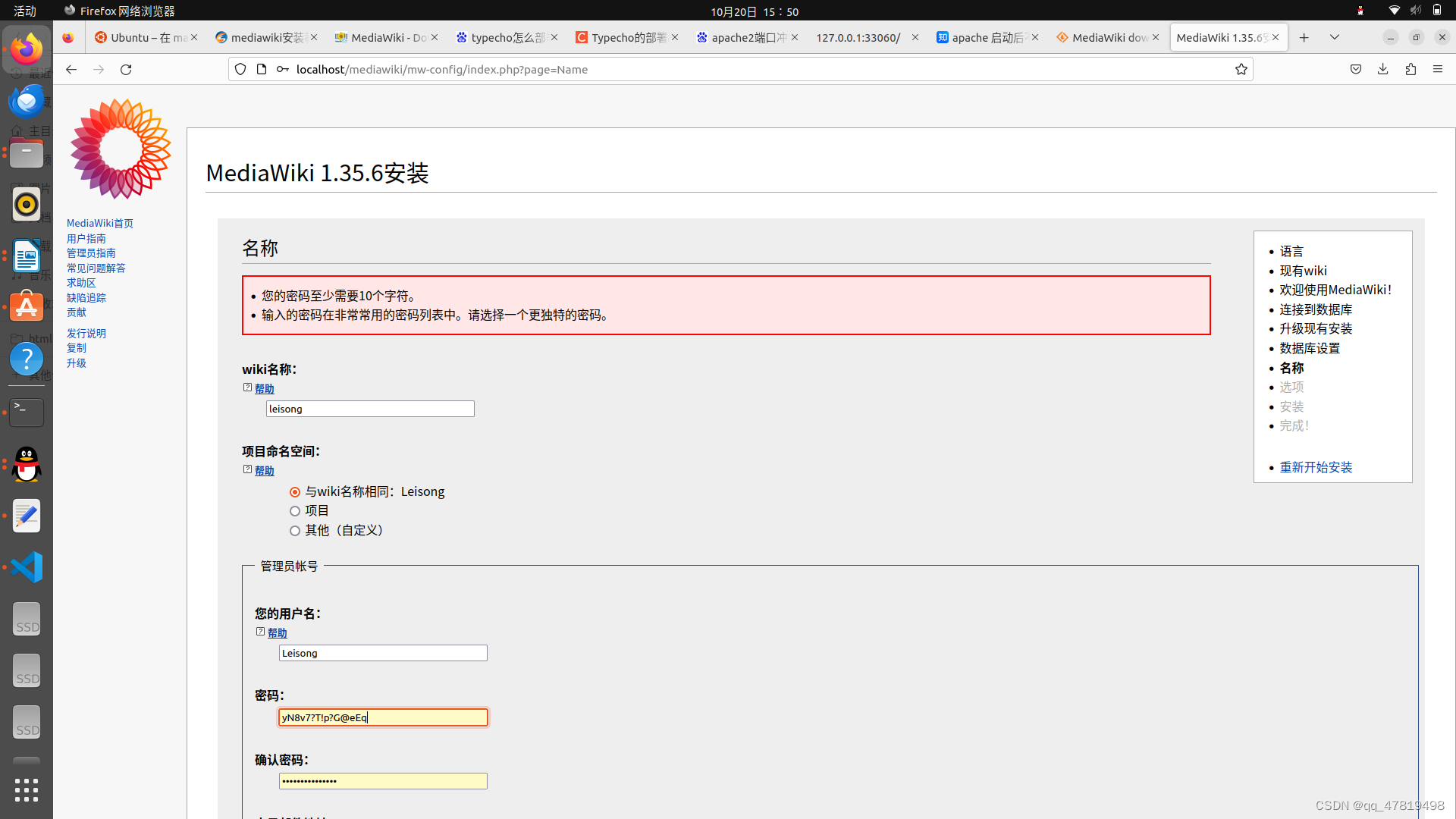Launch Visual Studio Code from the dock
The width and height of the screenshot is (1456, 819).
pos(27,566)
